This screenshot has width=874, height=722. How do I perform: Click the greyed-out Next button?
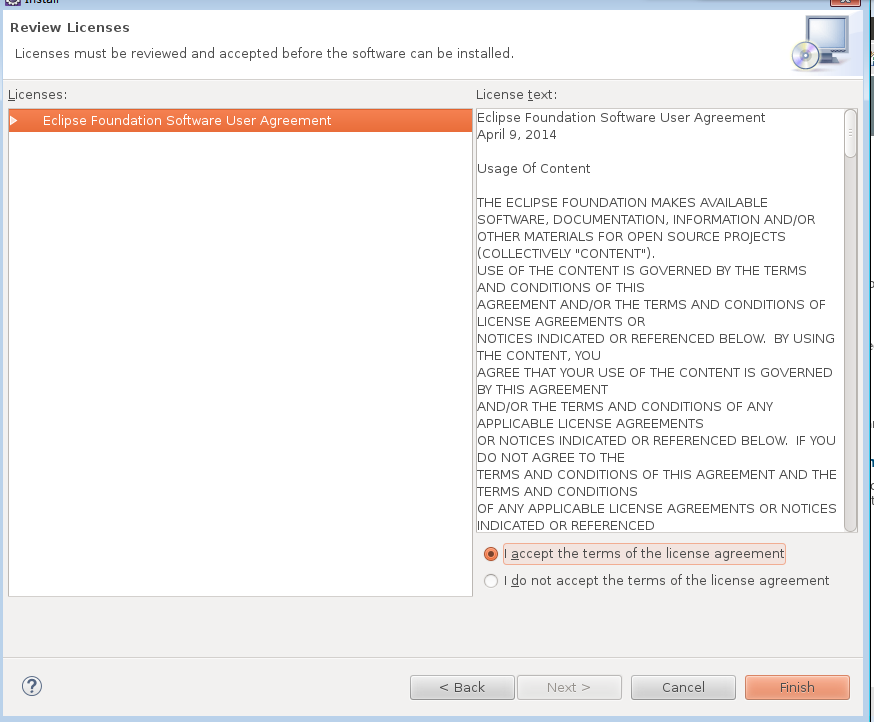coord(568,687)
